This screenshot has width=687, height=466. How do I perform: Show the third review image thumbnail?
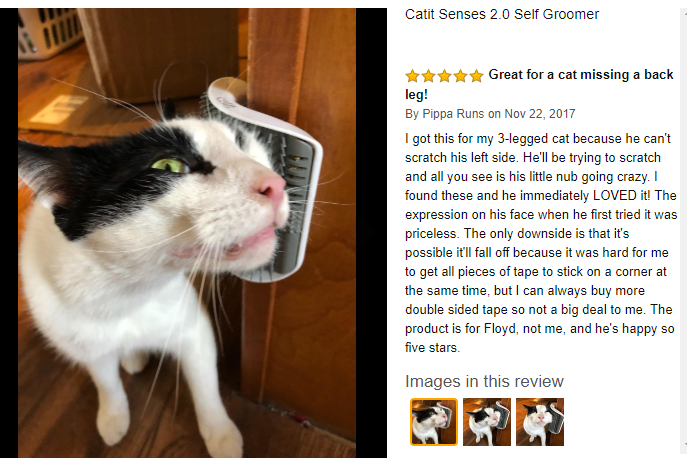540,422
